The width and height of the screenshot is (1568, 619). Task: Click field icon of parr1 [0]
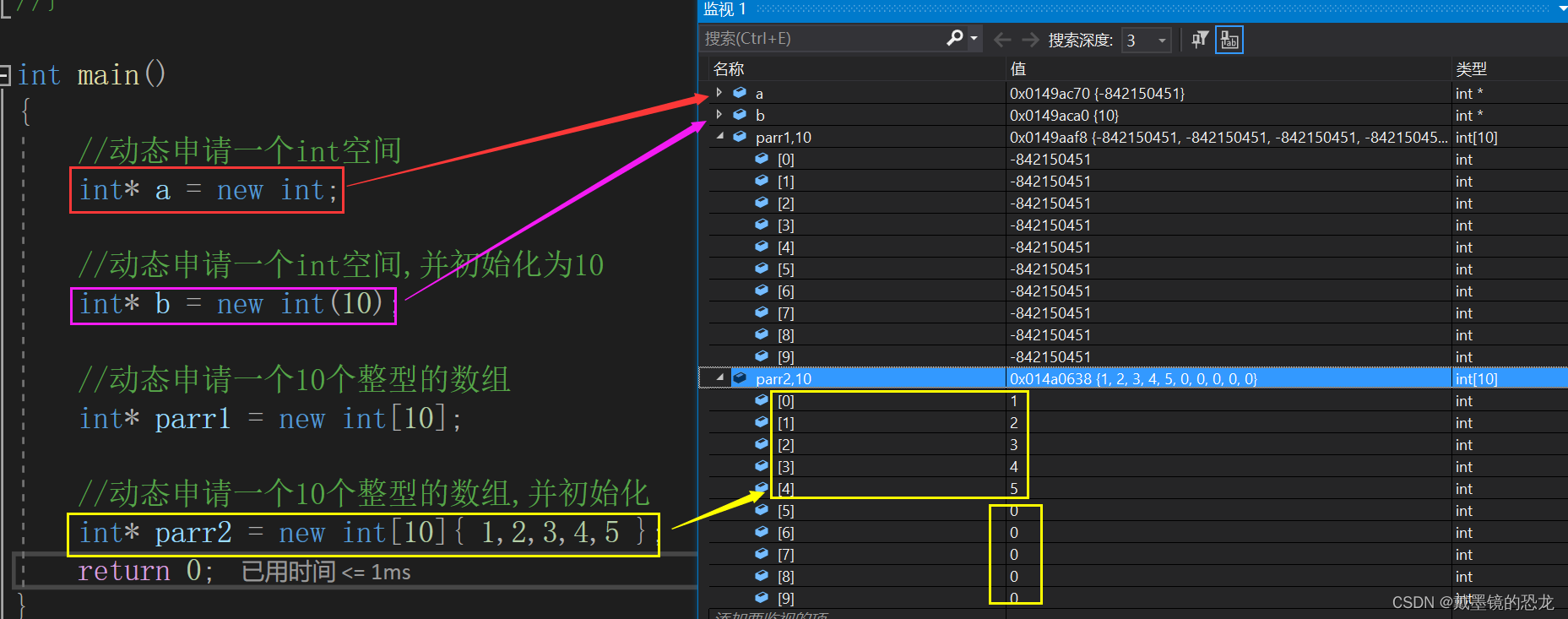click(x=762, y=159)
